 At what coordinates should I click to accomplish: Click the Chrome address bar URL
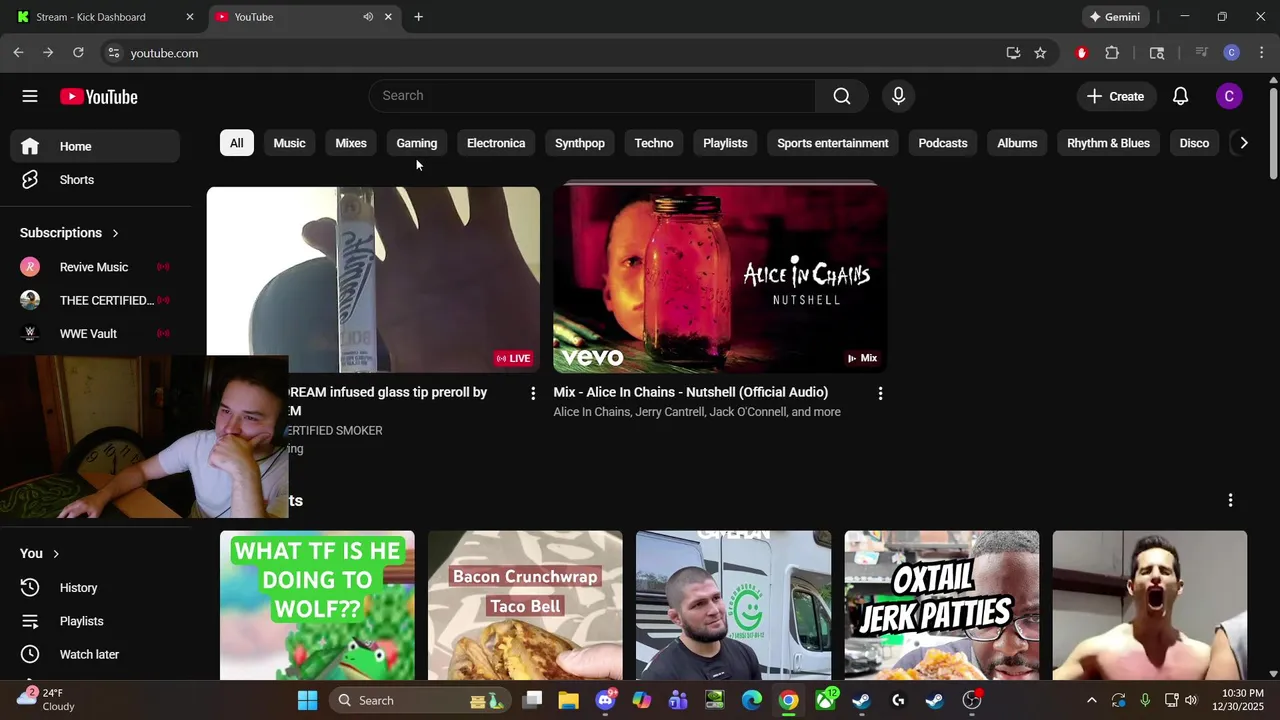pos(164,53)
